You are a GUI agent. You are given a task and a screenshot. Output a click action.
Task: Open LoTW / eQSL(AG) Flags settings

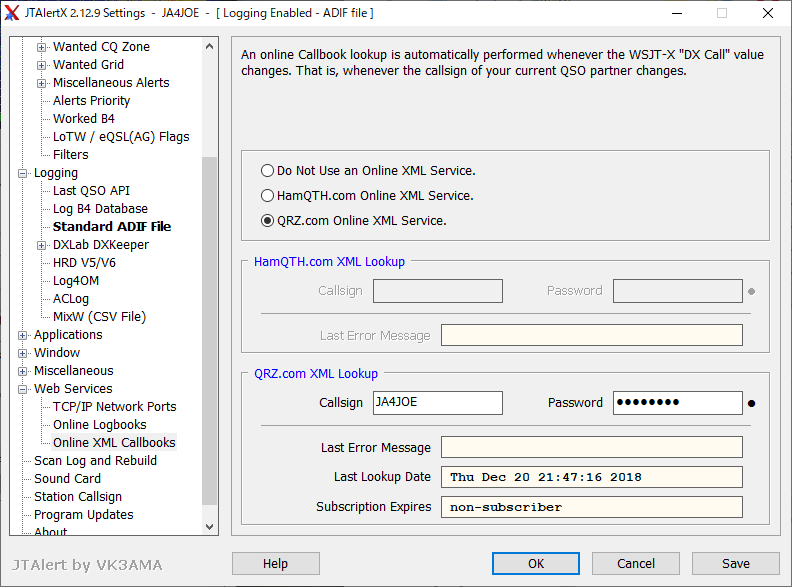[121, 137]
